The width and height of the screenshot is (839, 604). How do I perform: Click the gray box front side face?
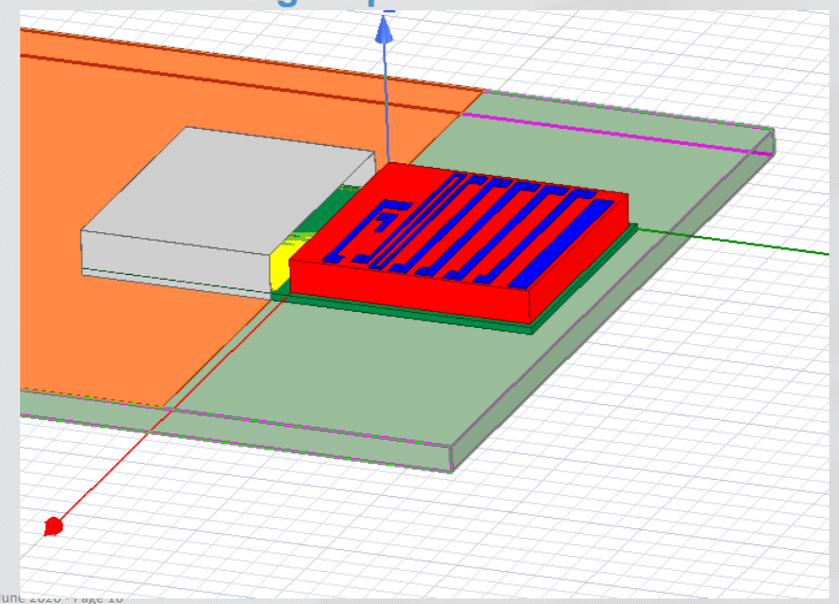(175, 250)
